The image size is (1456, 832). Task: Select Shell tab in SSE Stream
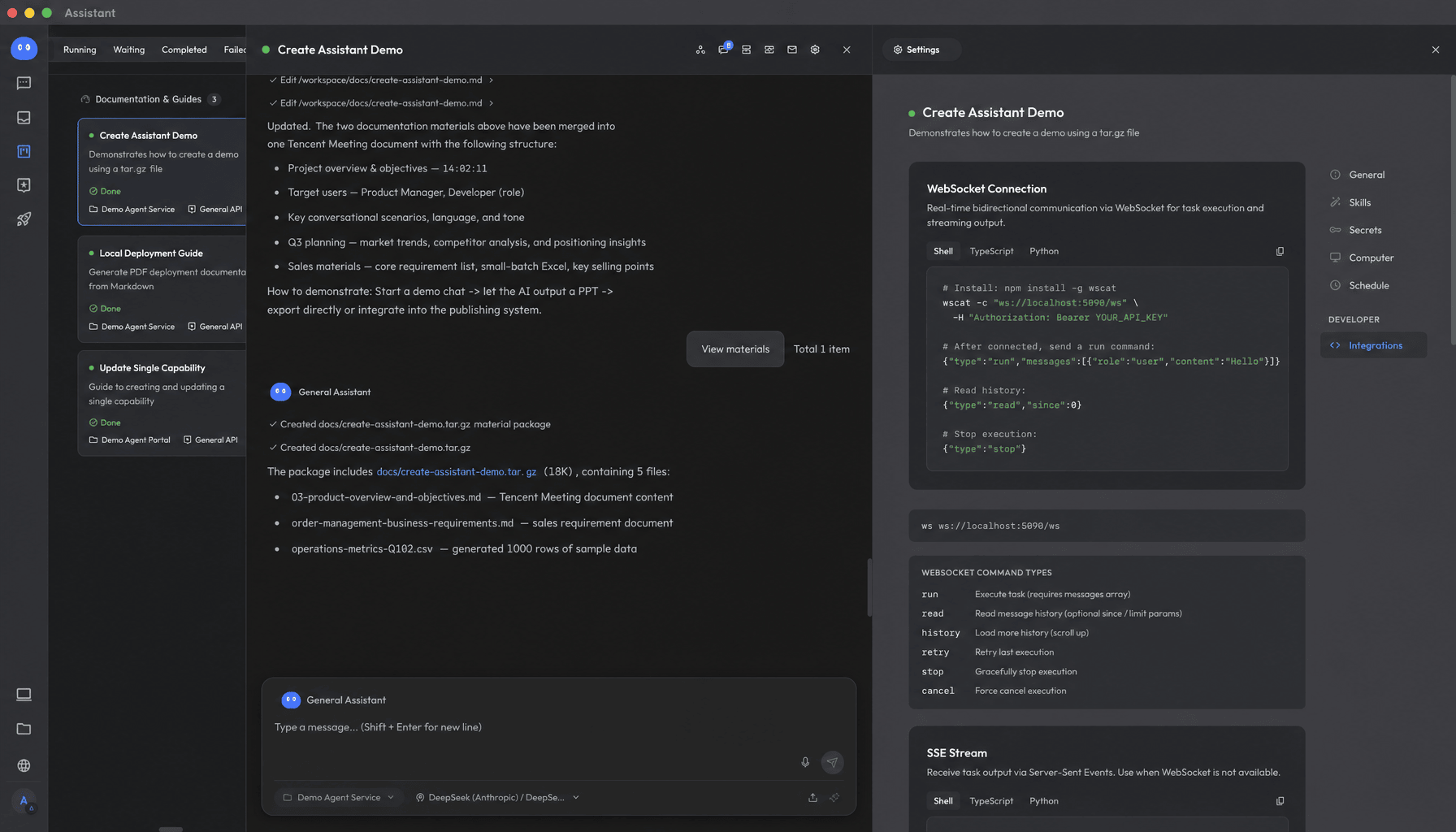tap(942, 801)
